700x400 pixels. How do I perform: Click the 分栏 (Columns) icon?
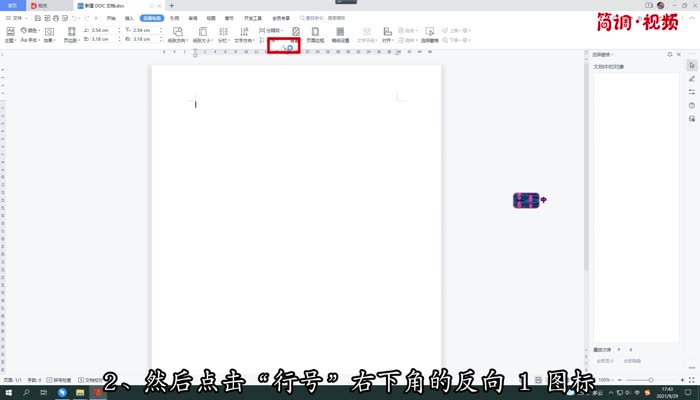(x=222, y=35)
